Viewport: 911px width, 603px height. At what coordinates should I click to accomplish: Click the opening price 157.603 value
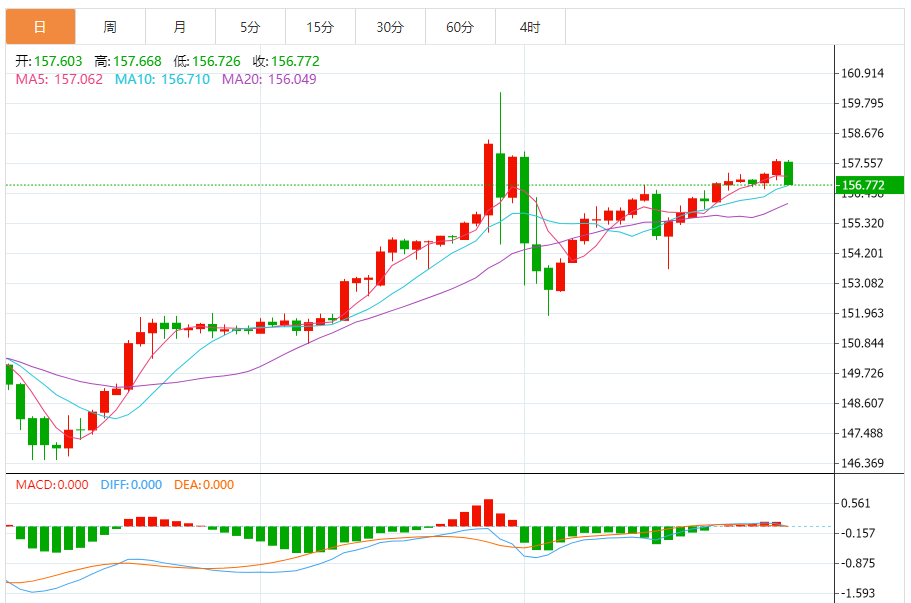coord(58,61)
